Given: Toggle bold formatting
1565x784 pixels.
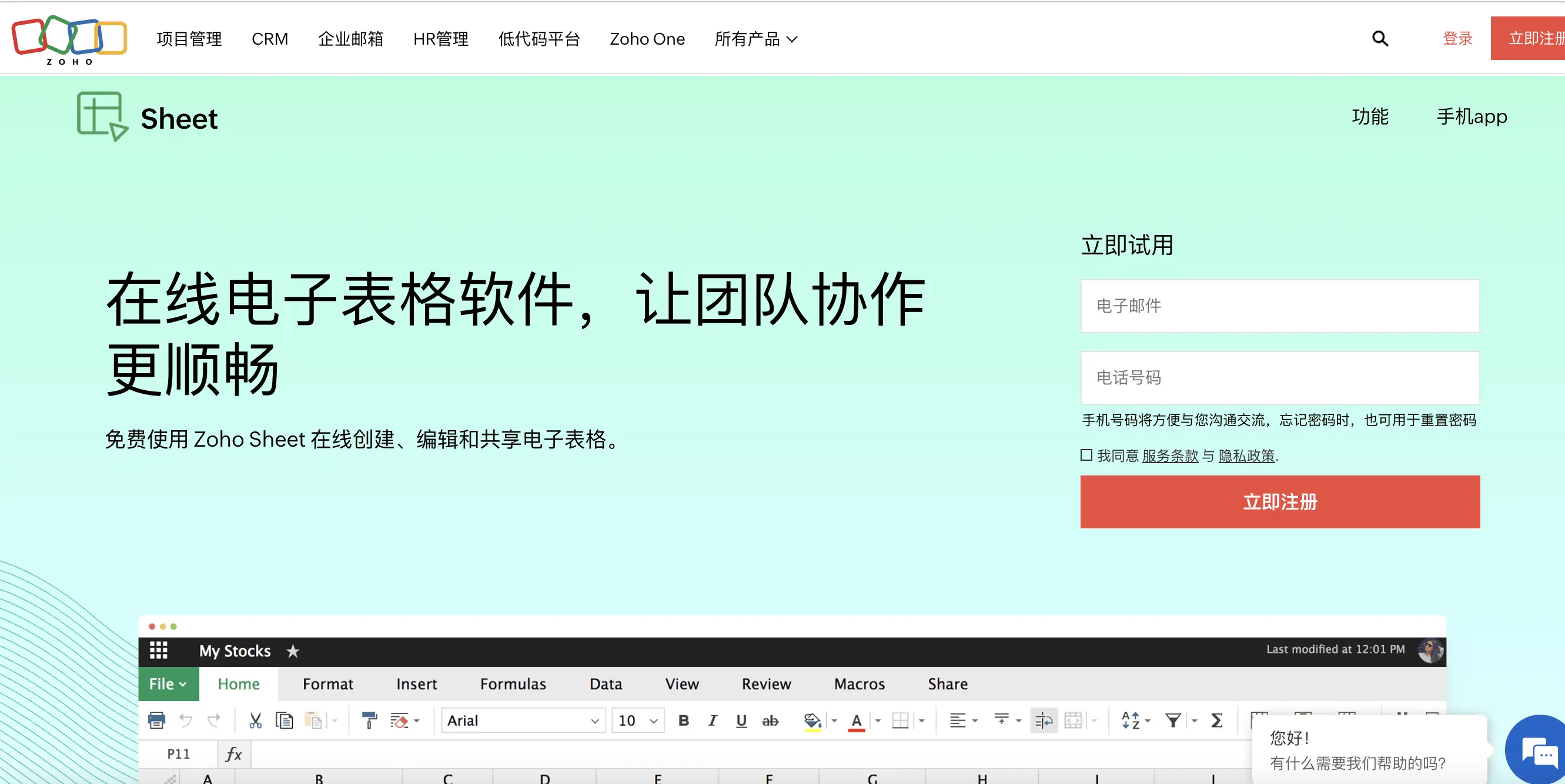Looking at the screenshot, I should pyautogui.click(x=683, y=721).
